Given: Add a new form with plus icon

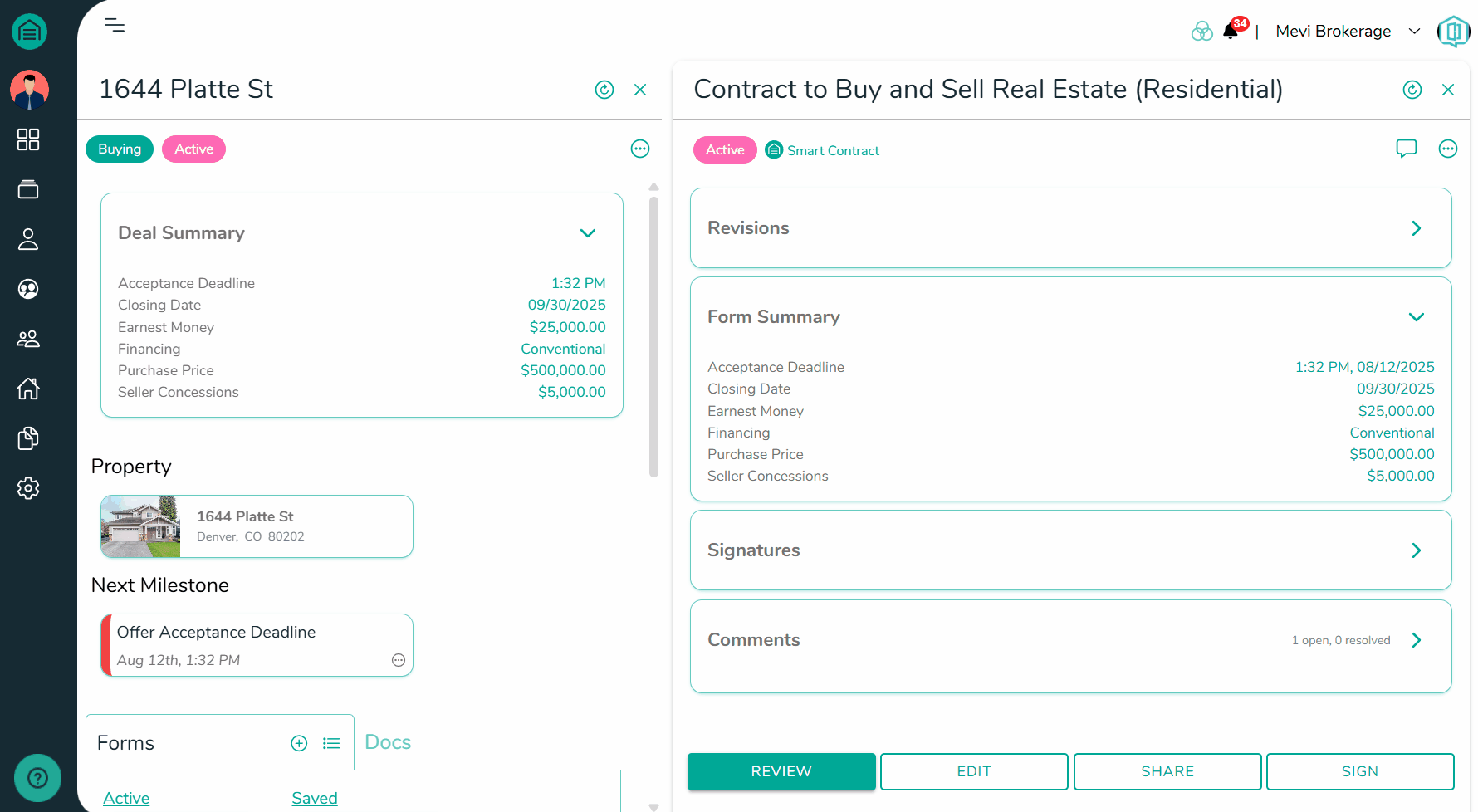Looking at the screenshot, I should 299,743.
